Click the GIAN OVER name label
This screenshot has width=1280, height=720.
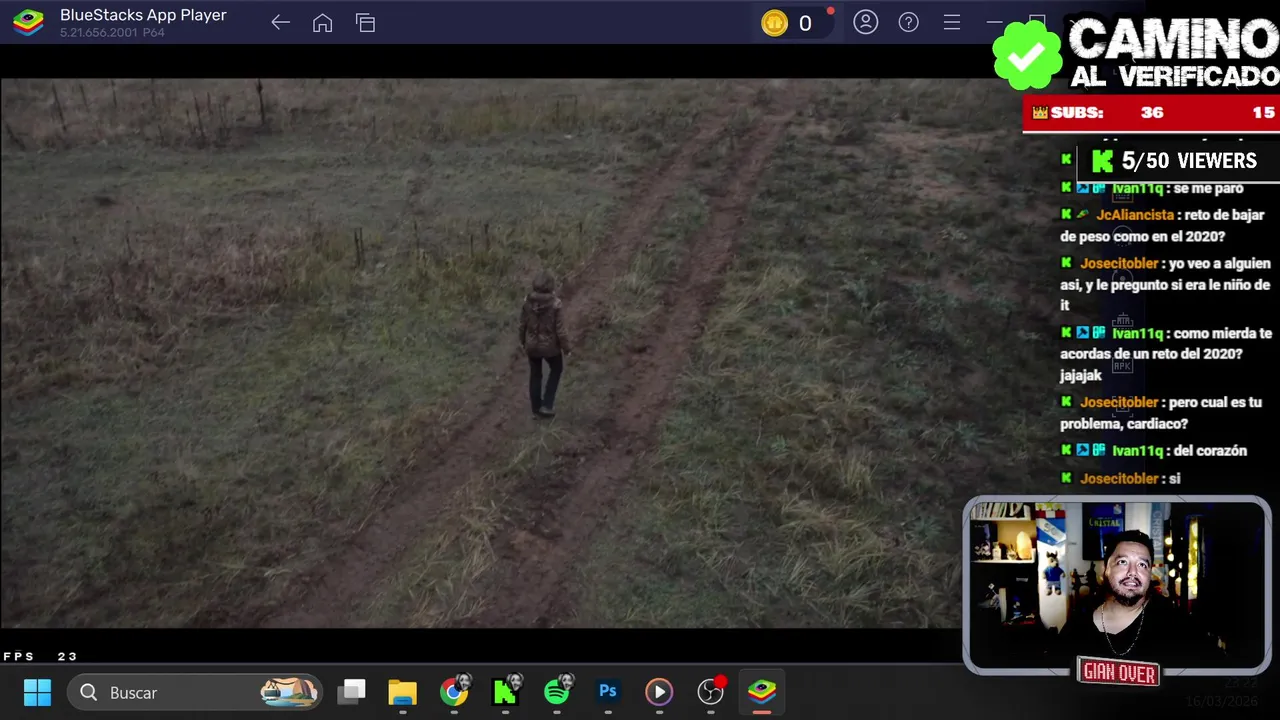(x=1118, y=673)
